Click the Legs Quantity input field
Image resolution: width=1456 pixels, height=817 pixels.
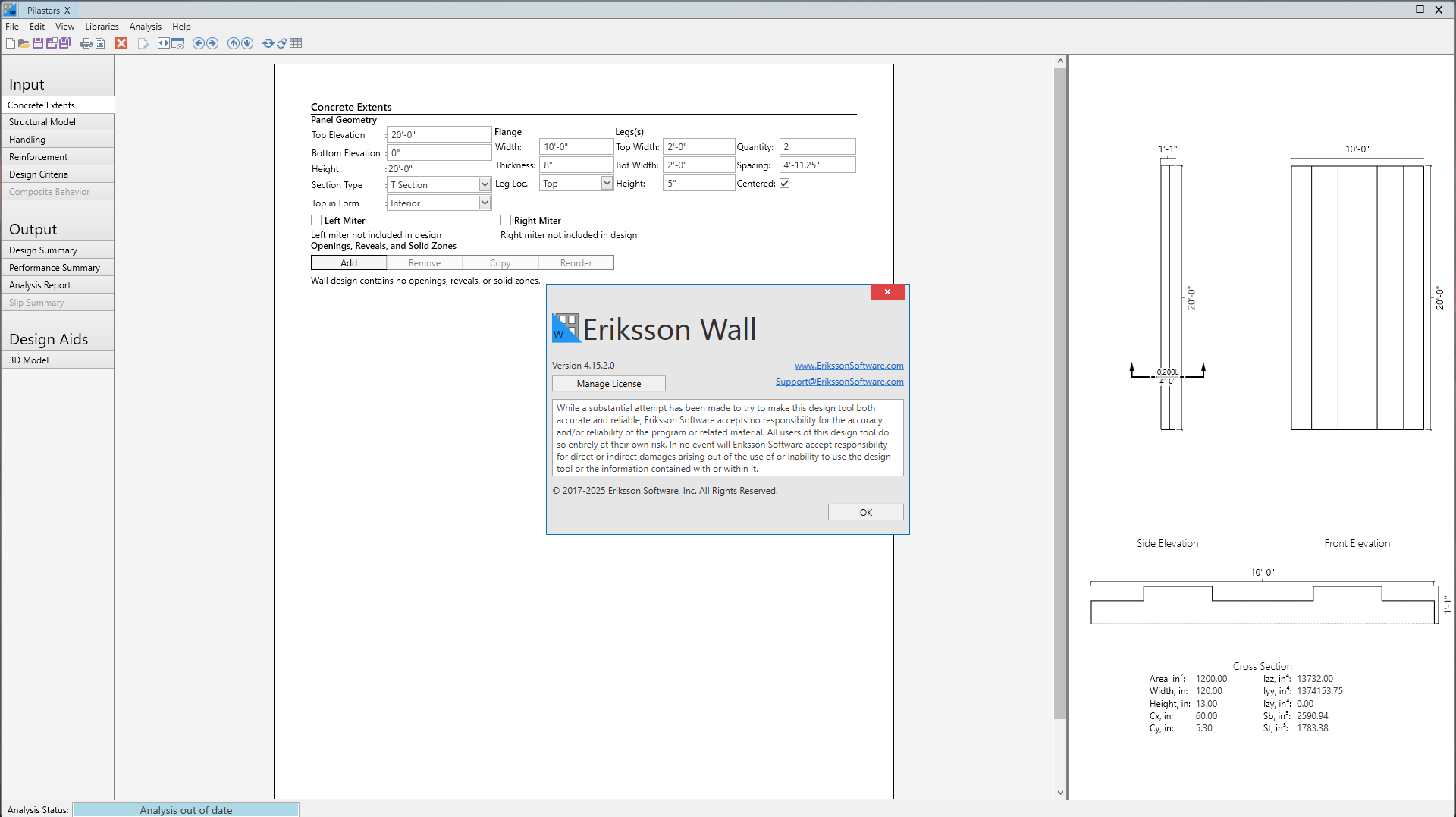coord(817,146)
